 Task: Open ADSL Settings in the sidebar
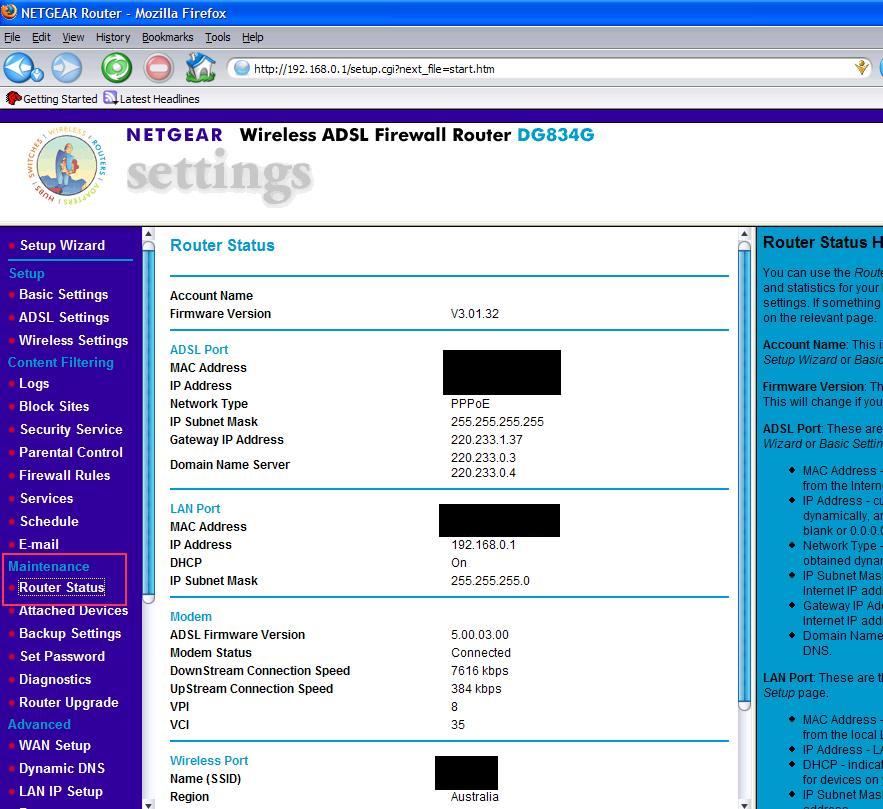click(x=64, y=318)
